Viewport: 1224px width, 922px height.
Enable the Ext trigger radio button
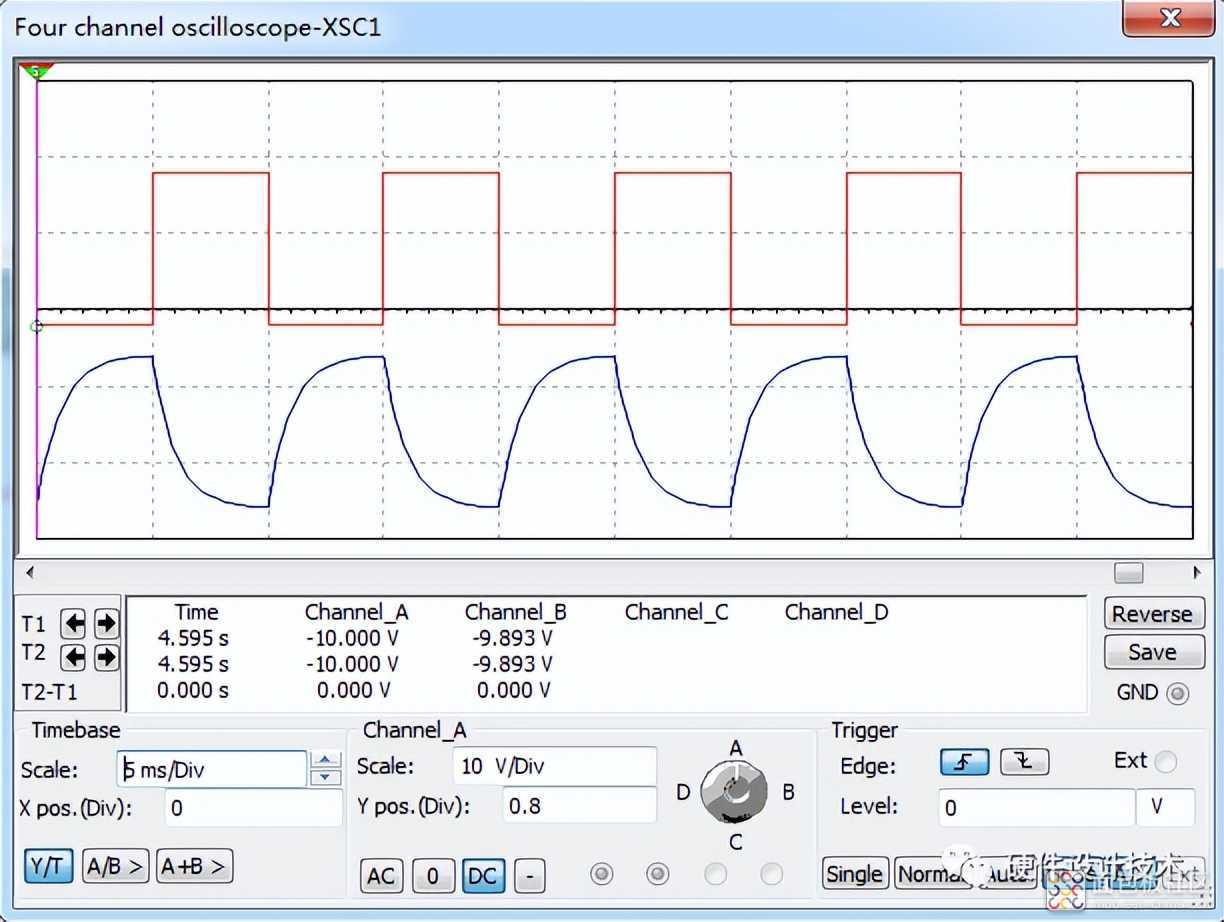tap(1165, 762)
